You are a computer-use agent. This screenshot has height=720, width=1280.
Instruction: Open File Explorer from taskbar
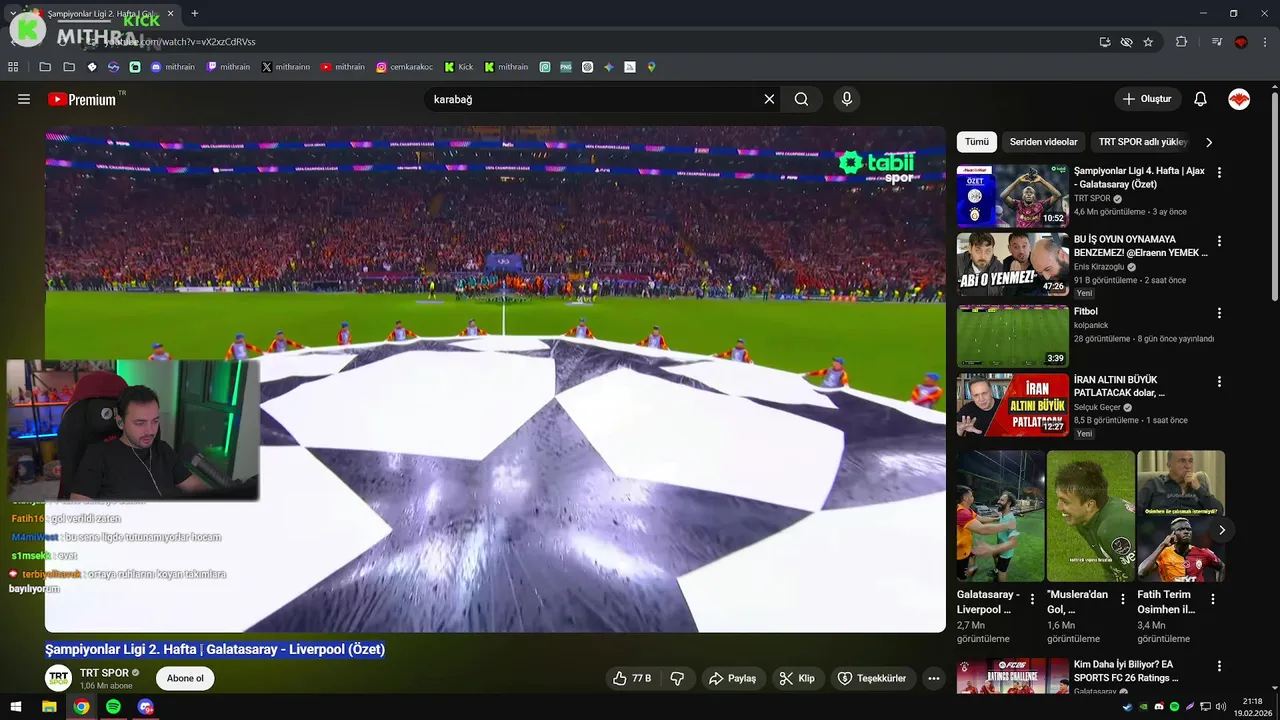(49, 706)
